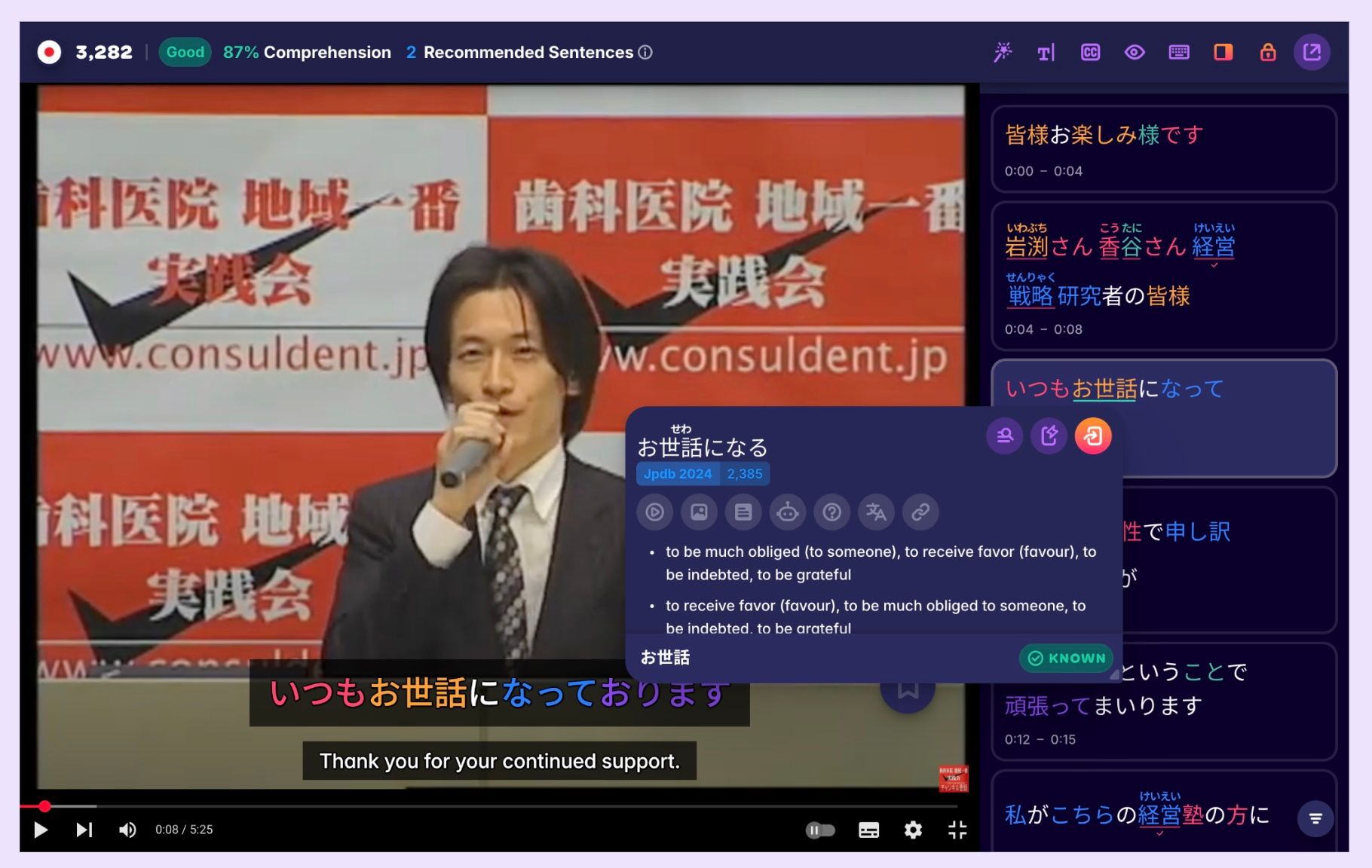Click the robot AI icon in dictionary popup

[788, 512]
